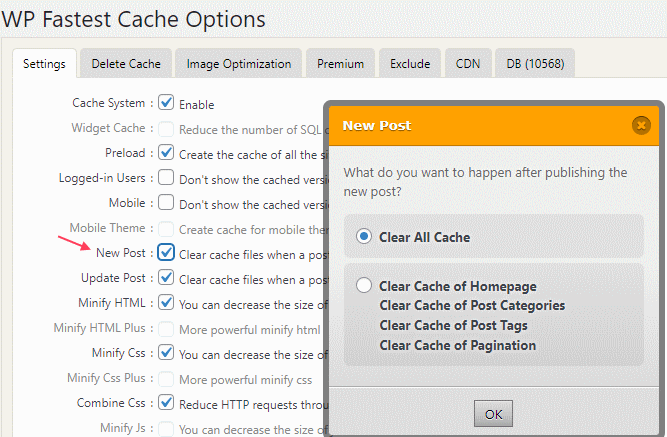
Task: Toggle the Minify Js checkbox
Action: [x=166, y=428]
